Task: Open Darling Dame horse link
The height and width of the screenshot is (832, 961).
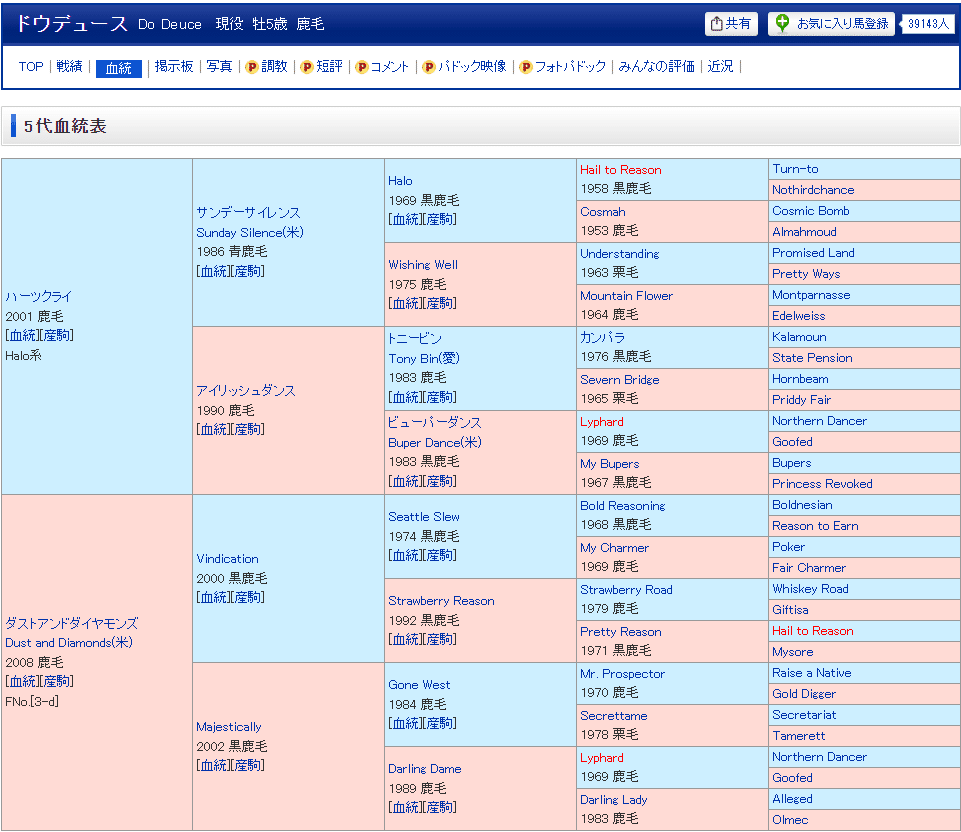Action: point(425,768)
